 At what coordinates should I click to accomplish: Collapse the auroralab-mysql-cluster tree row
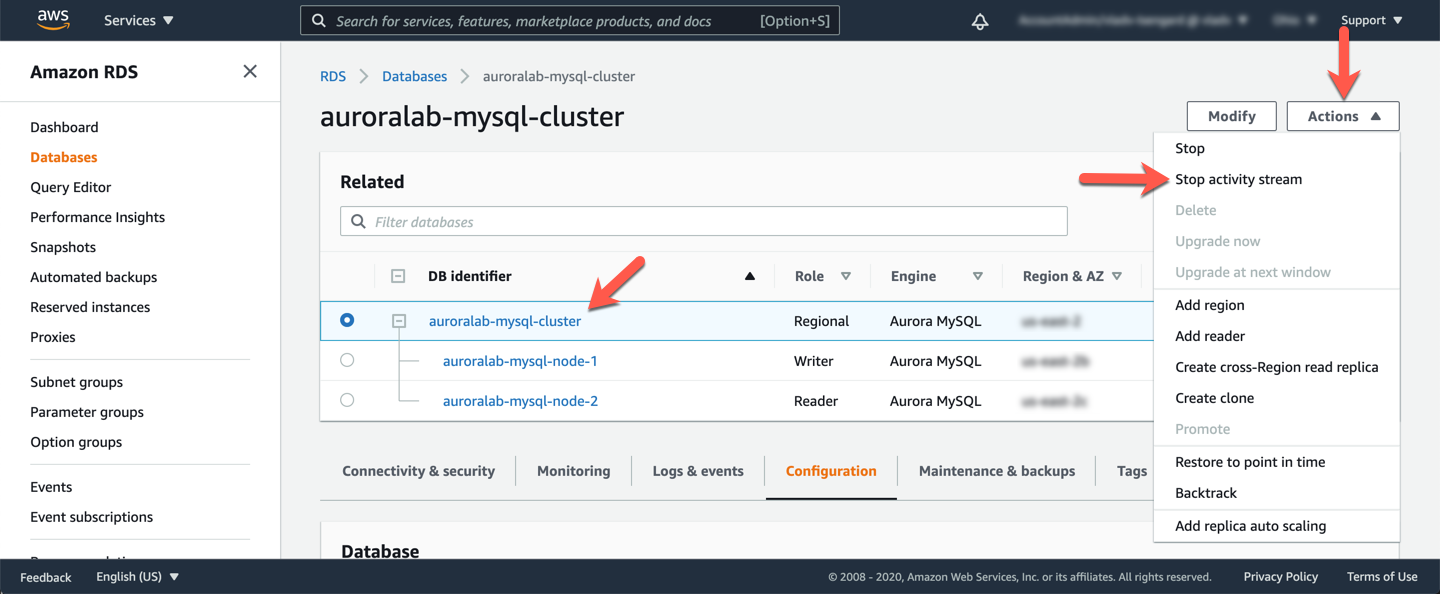(x=399, y=321)
